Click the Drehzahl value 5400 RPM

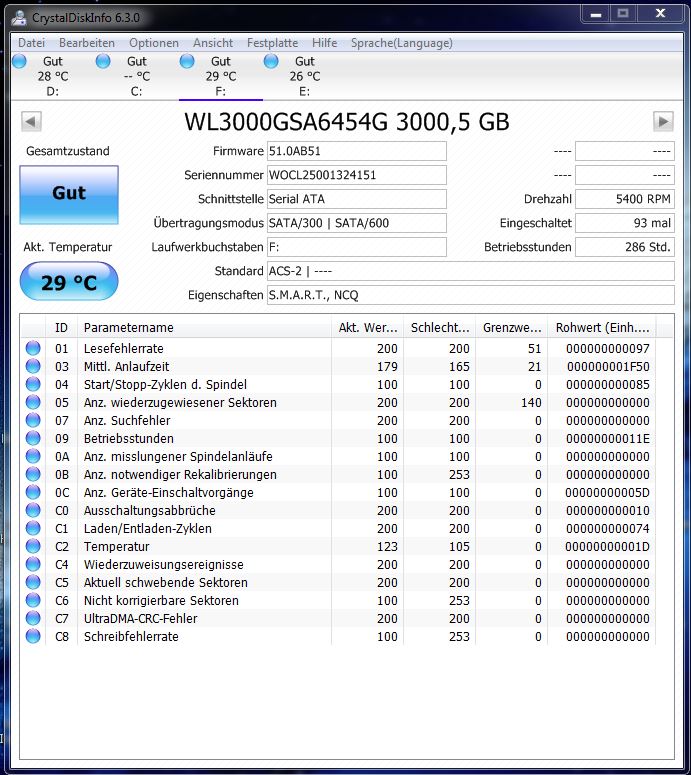[625, 199]
